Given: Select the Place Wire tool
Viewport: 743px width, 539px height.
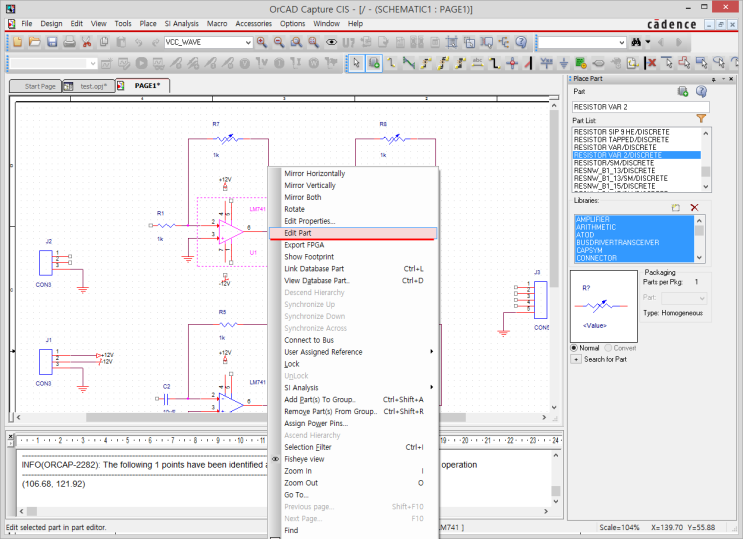Looking at the screenshot, I should click(x=391, y=63).
